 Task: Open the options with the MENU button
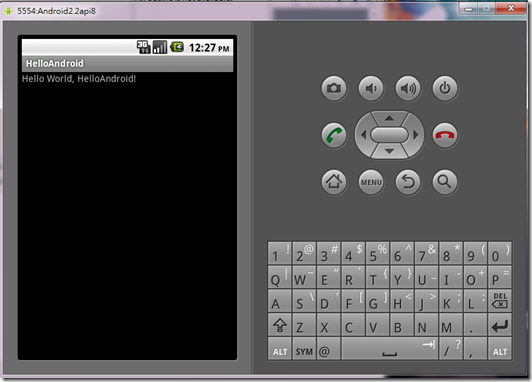(x=371, y=182)
